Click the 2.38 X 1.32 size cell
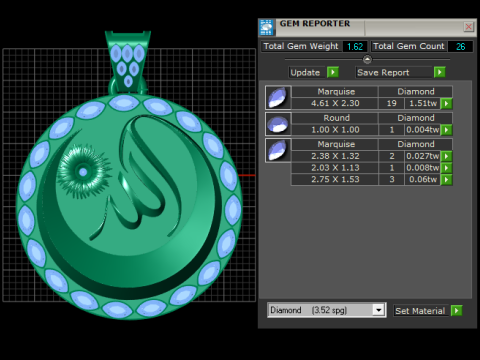This screenshot has width=480, height=360. 335,156
